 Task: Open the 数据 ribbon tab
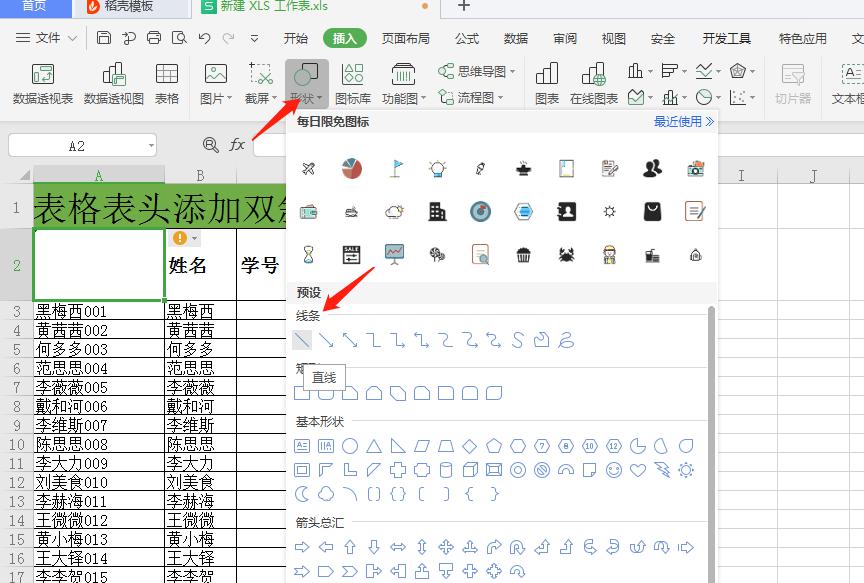click(516, 38)
